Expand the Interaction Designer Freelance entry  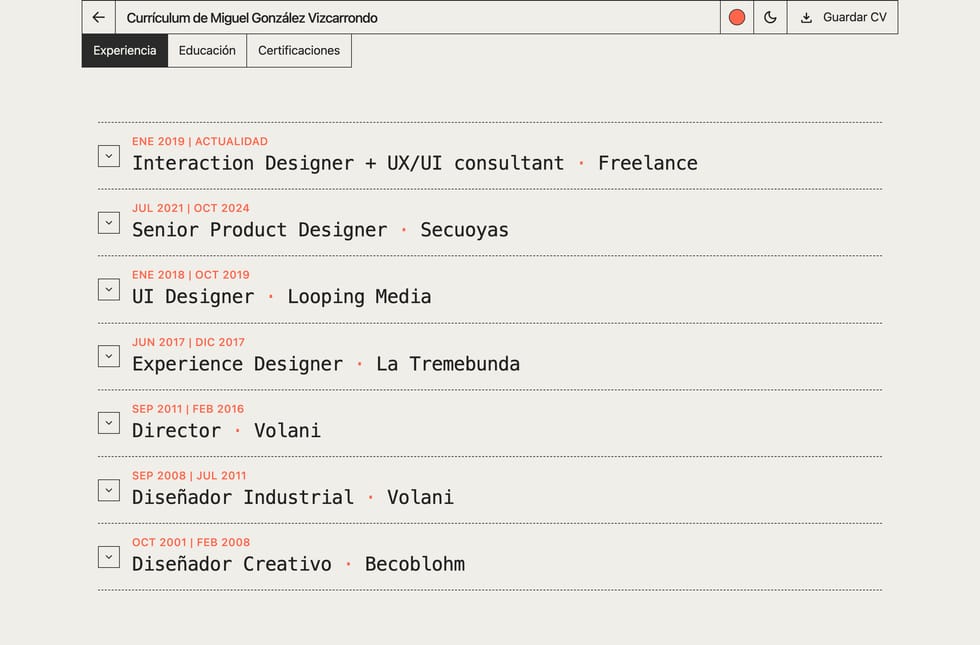[109, 156]
